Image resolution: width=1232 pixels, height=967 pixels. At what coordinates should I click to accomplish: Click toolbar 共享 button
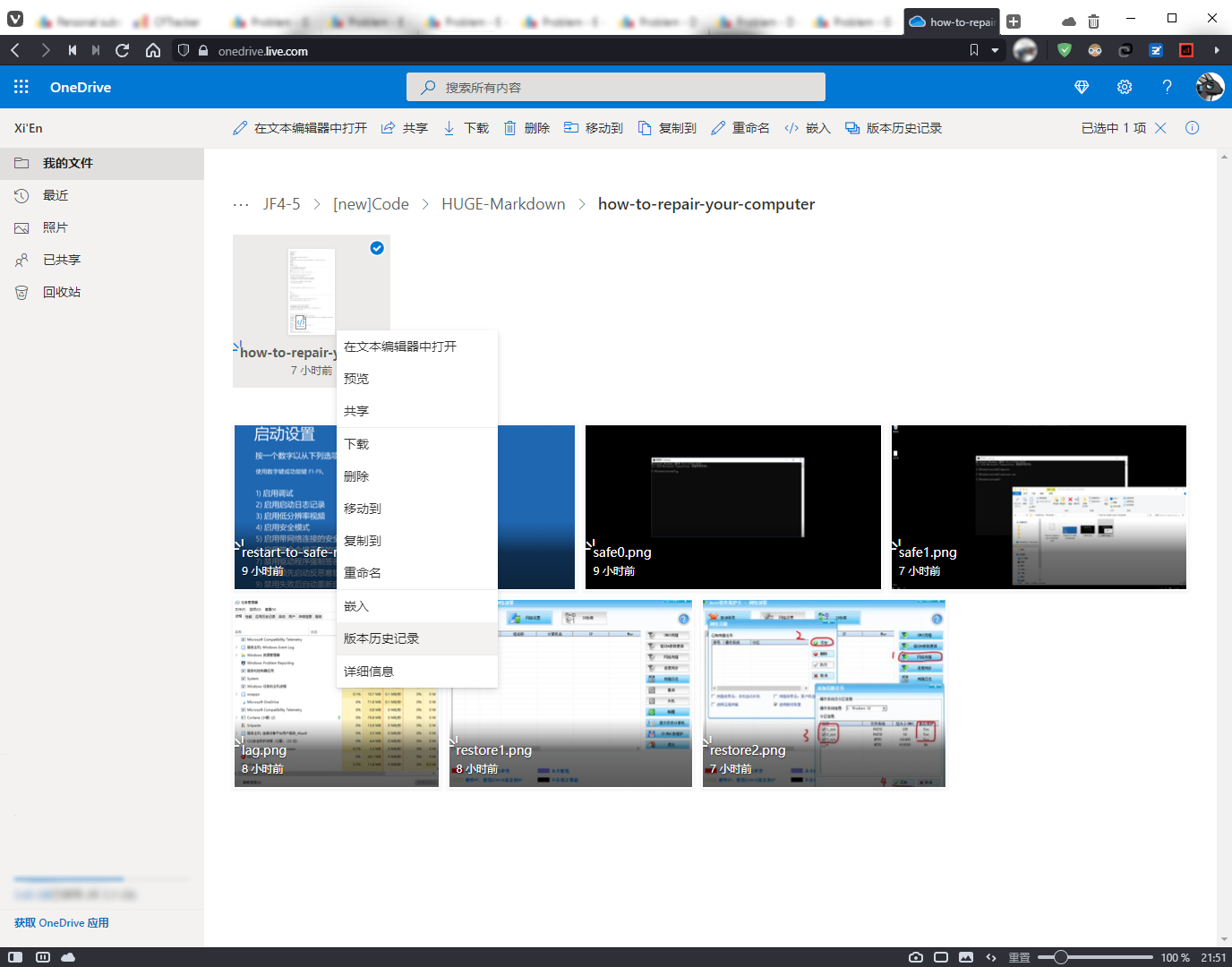tap(405, 128)
